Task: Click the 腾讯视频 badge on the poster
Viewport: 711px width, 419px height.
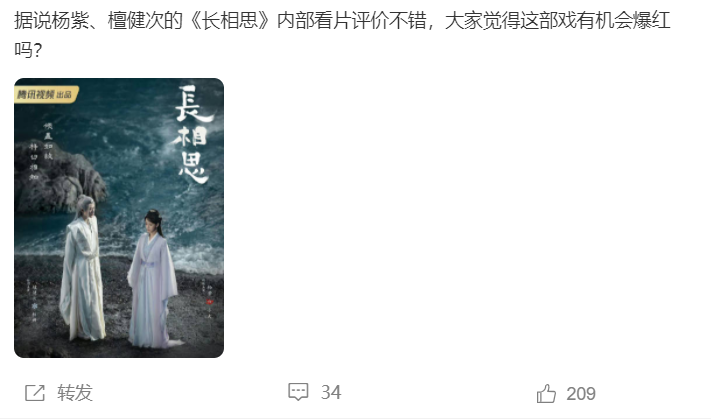Action: click(46, 94)
